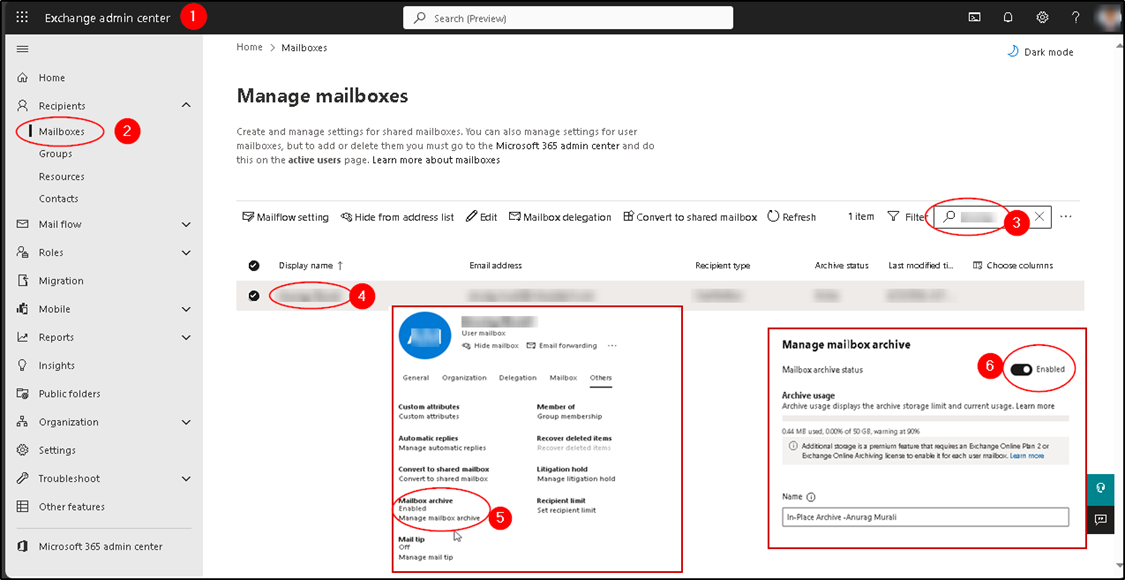The image size is (1125, 580).
Task: Open Microsoft 365 admin center link
Action: 100,546
